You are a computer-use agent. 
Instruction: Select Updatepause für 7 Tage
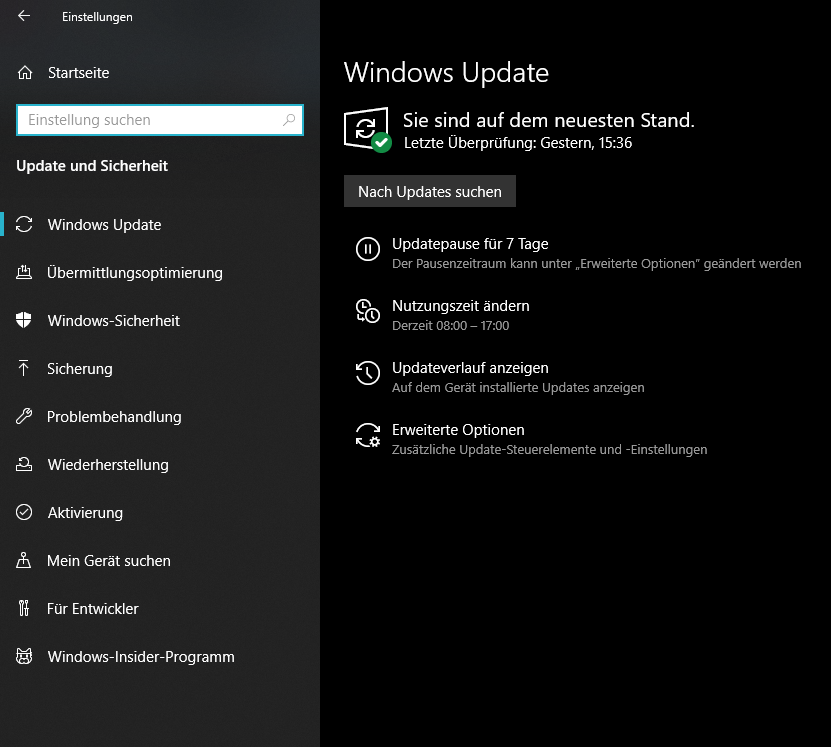pos(470,244)
